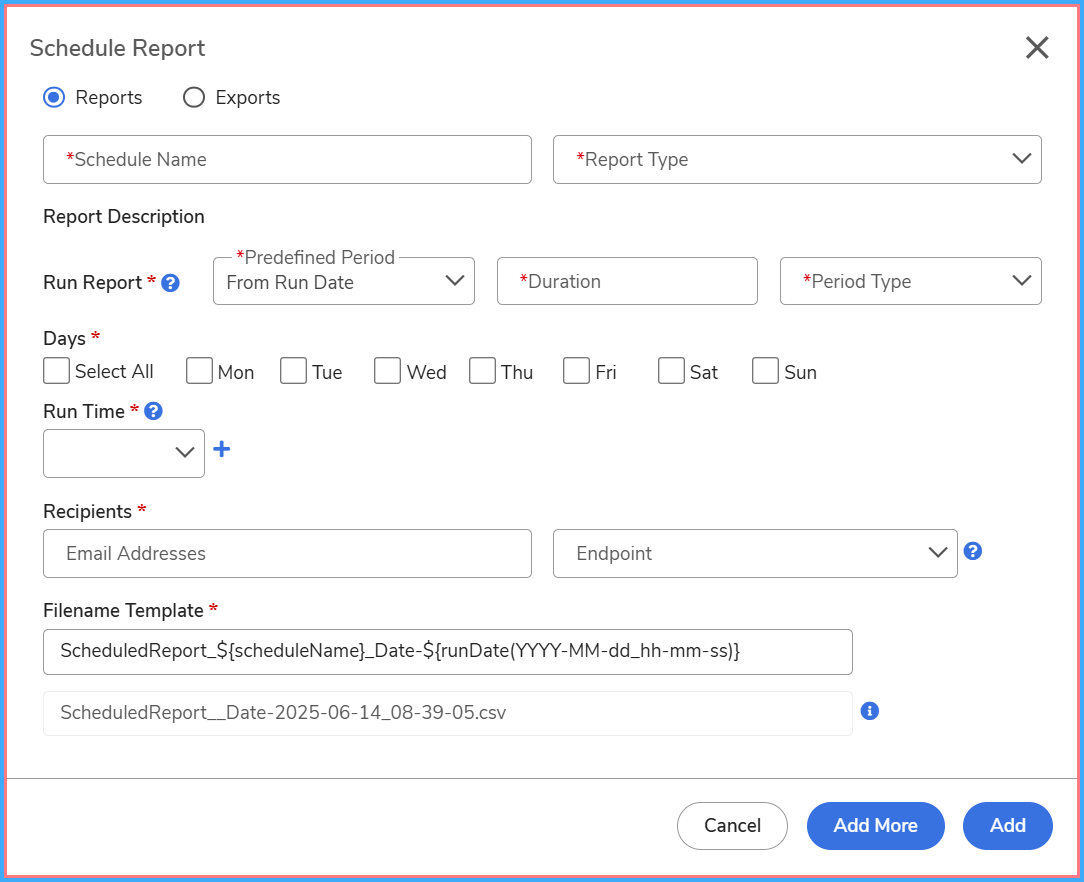Image resolution: width=1084 pixels, height=882 pixels.
Task: Enable the Wed checkbox
Action: (x=387, y=370)
